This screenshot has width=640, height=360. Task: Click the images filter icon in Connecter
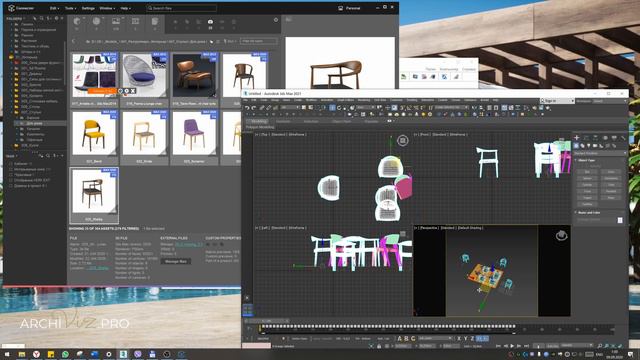tap(116, 22)
